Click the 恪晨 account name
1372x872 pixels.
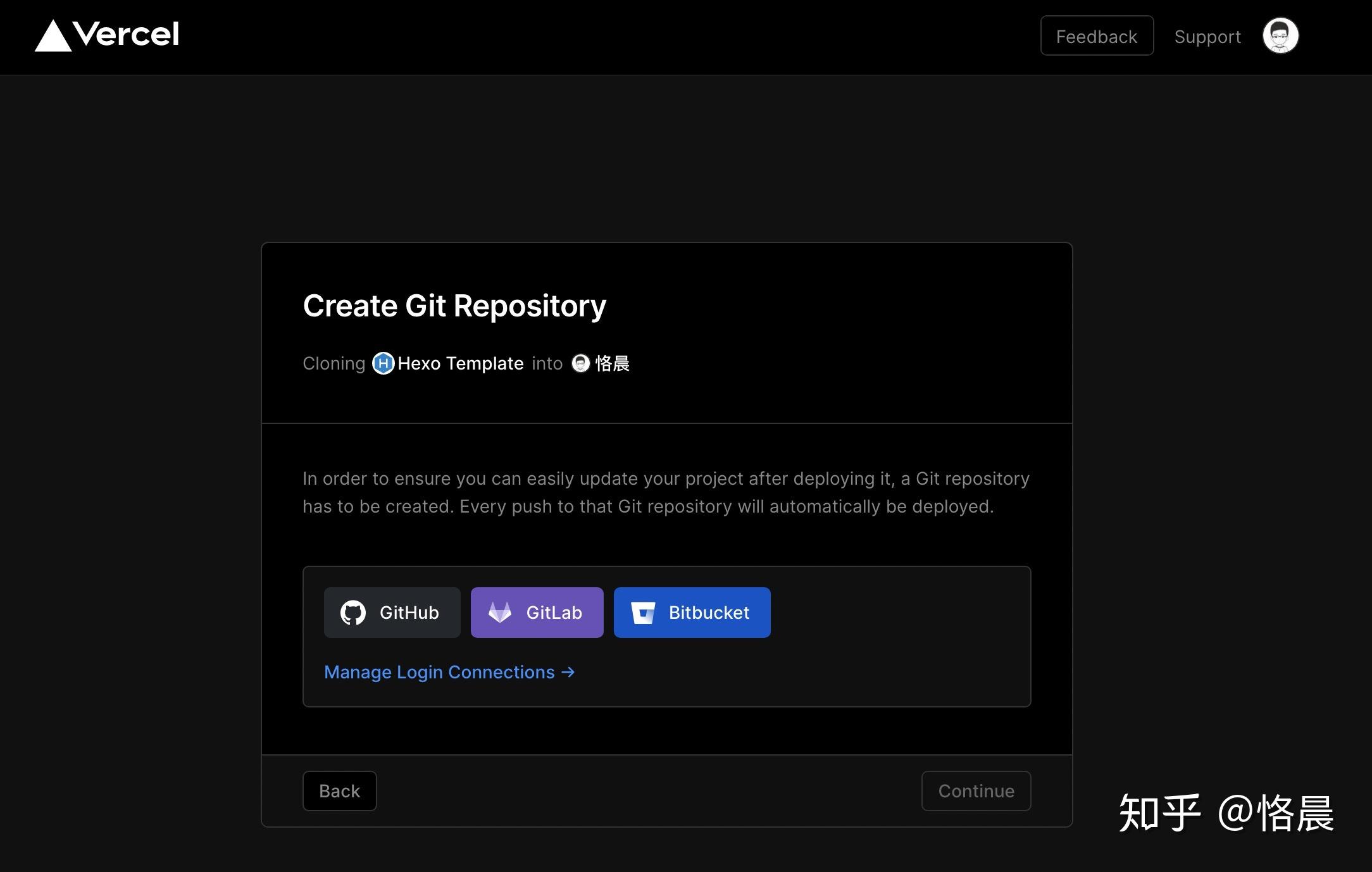point(612,363)
